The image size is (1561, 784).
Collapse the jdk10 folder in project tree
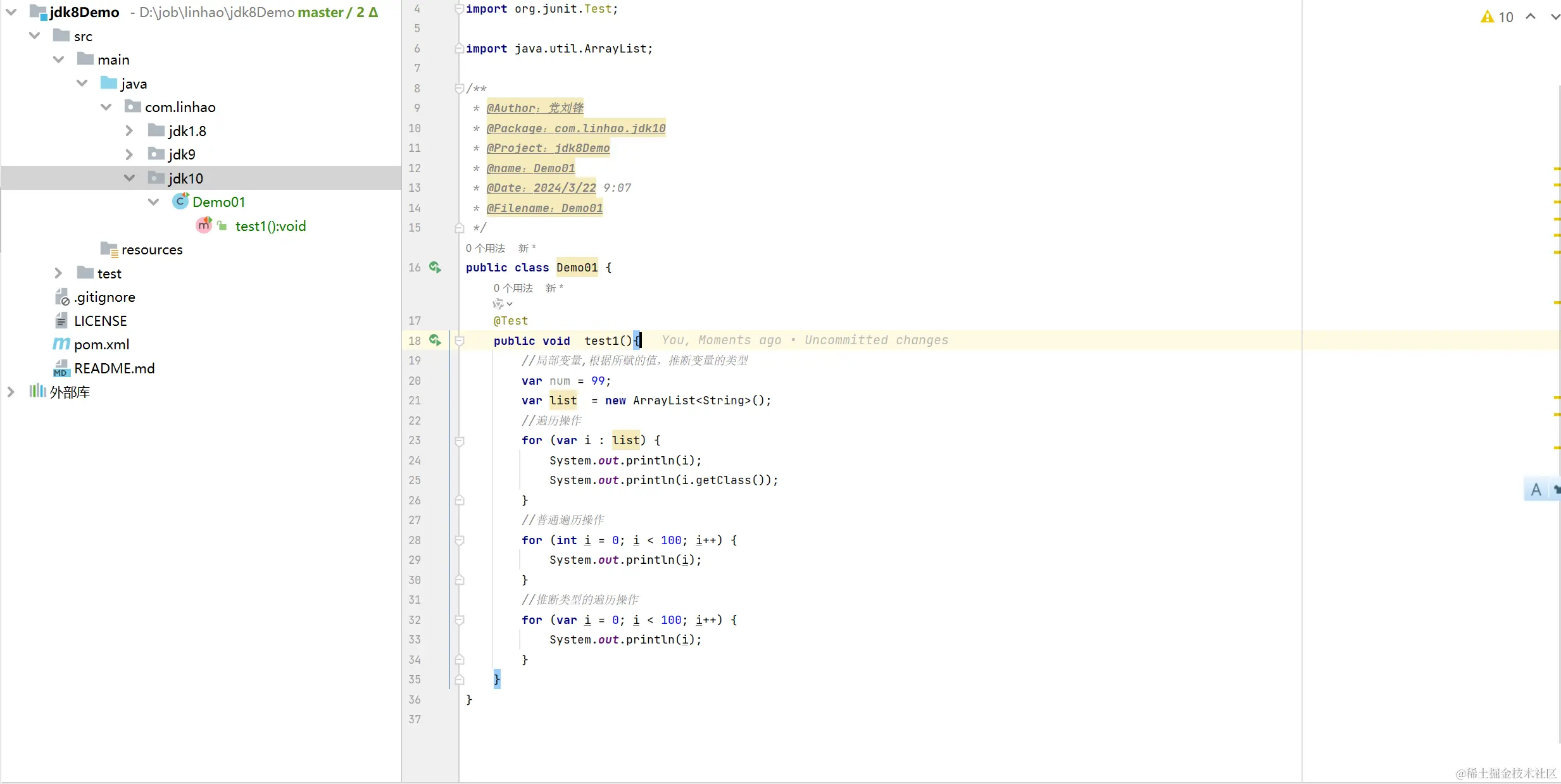pos(129,178)
